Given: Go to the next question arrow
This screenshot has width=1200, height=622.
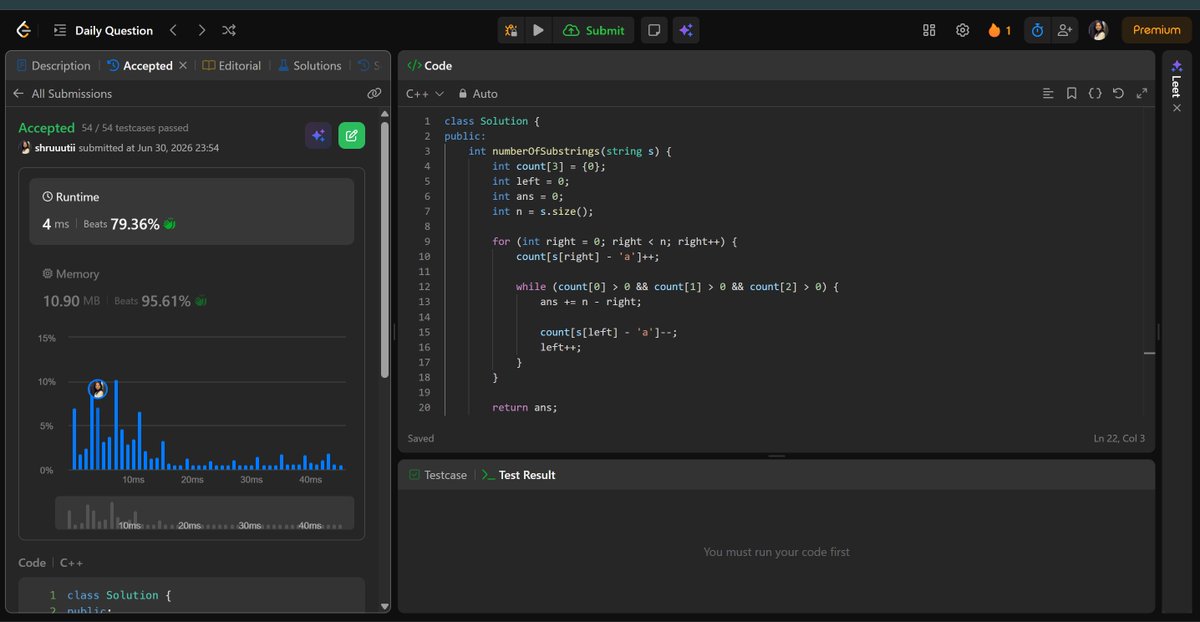Looking at the screenshot, I should [202, 30].
